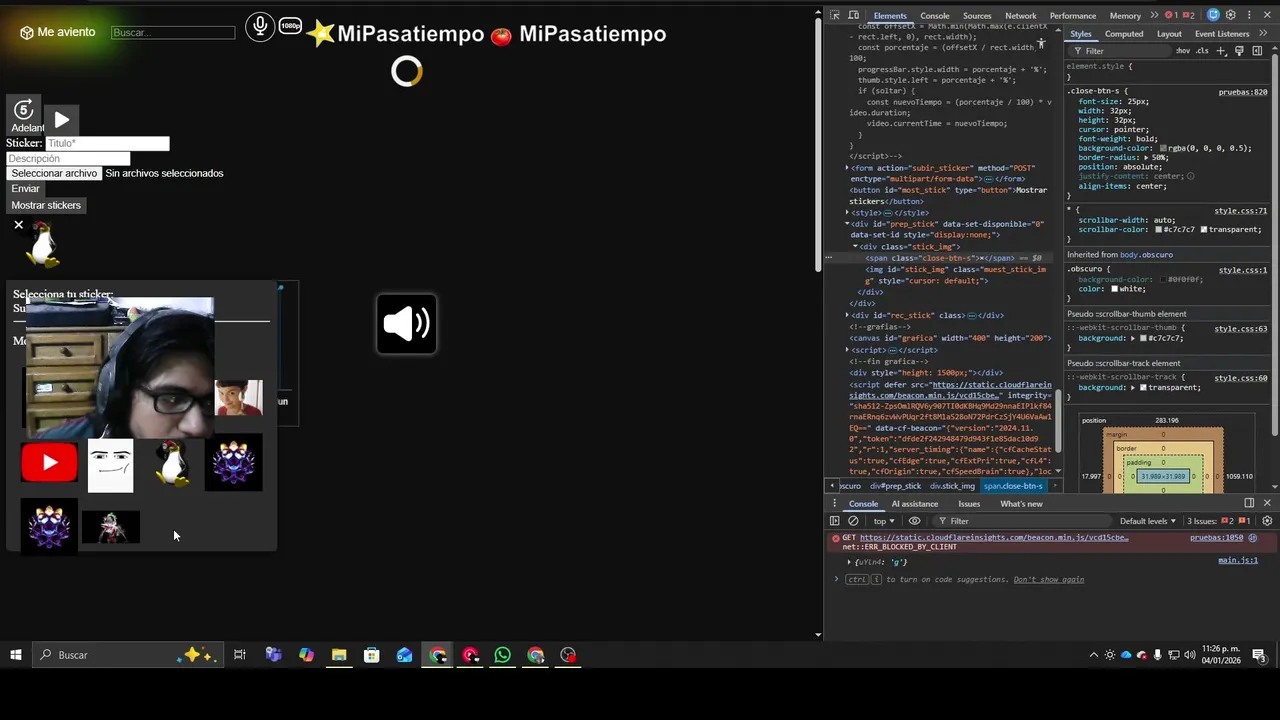This screenshot has width=1280, height=720.
Task: Click the microphone icon in page header
Action: tap(260, 27)
